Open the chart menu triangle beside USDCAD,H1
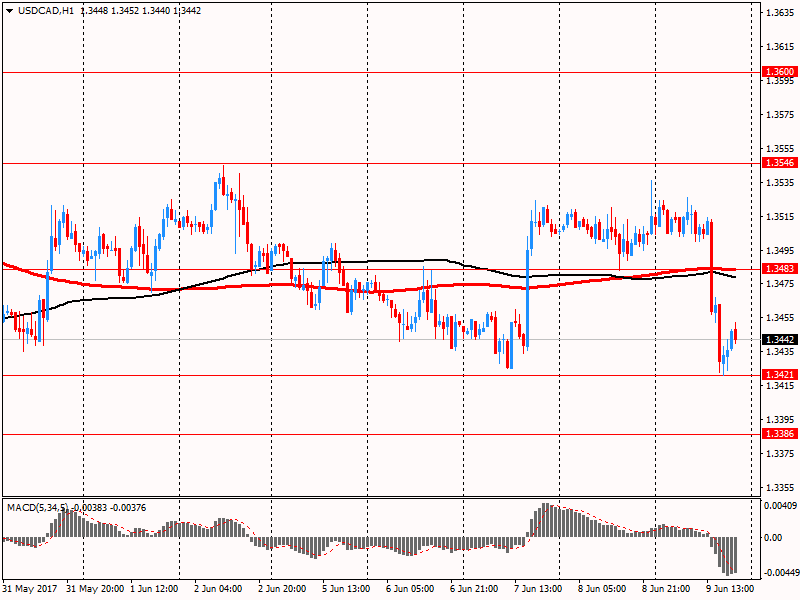Screen dimensions: 800x600 coord(9,11)
